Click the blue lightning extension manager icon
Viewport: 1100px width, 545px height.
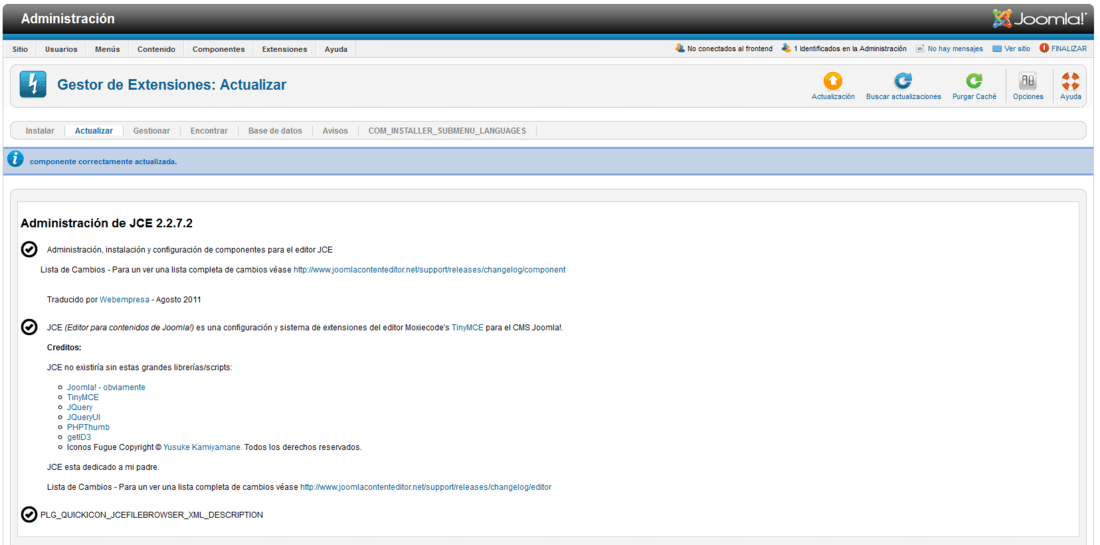click(32, 85)
